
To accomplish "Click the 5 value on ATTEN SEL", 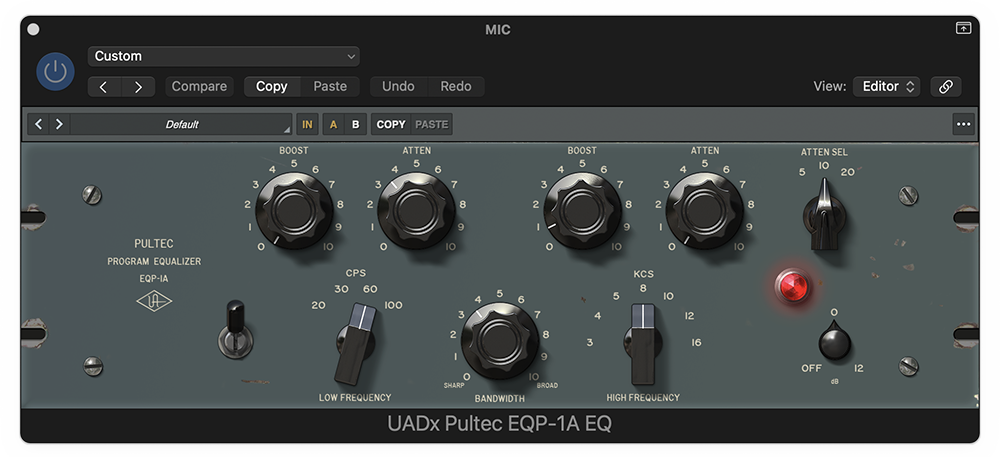I will [802, 172].
